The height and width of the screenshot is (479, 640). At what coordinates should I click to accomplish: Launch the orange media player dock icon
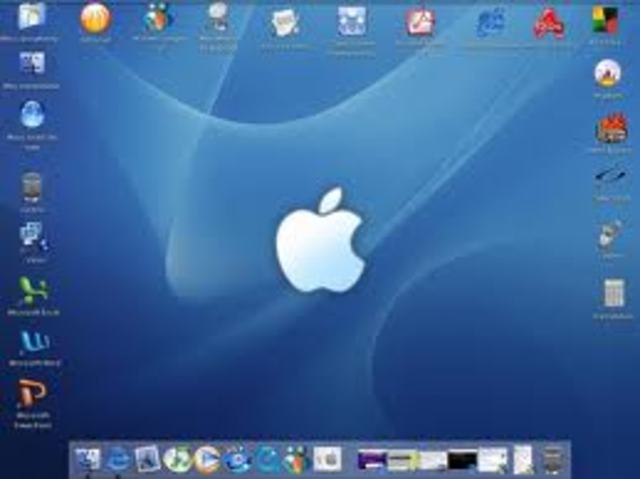pos(207,460)
